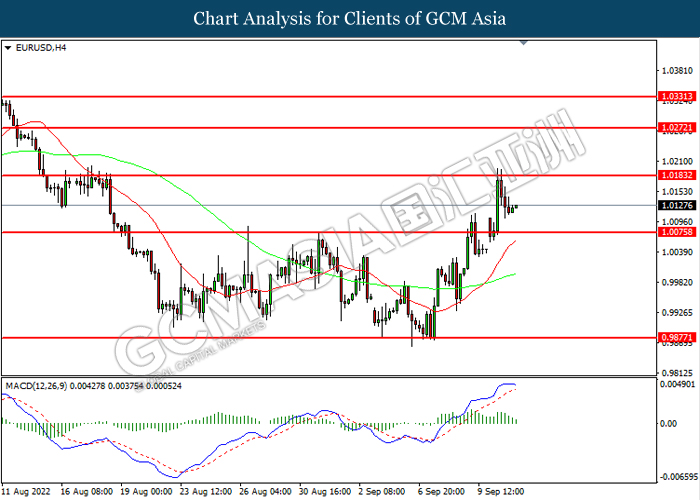Click the EURUSD,H4 chart label
Image resolution: width=700 pixels, height=500 pixels.
pyautogui.click(x=41, y=48)
